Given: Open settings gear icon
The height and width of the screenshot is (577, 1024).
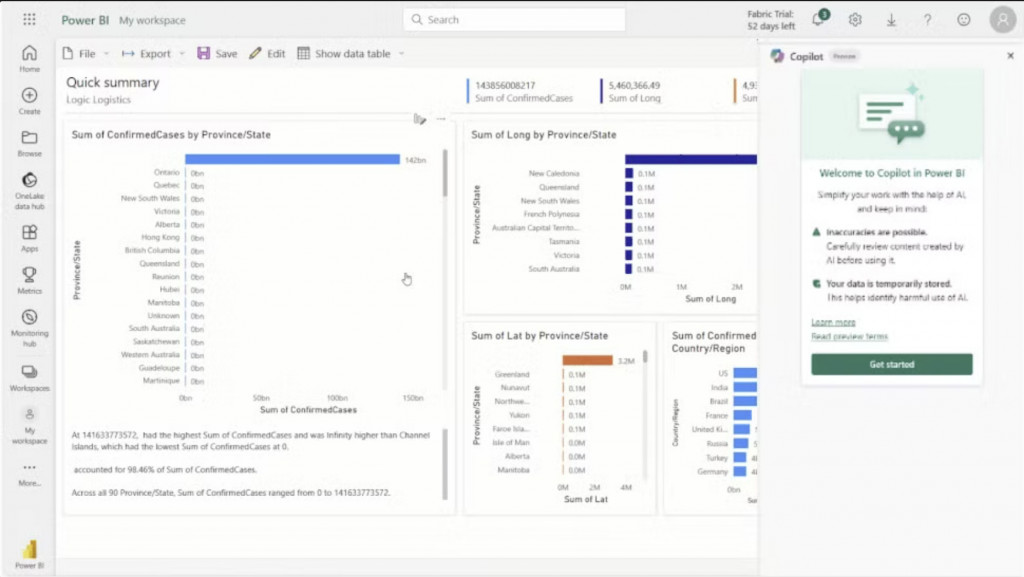Looking at the screenshot, I should click(855, 20).
